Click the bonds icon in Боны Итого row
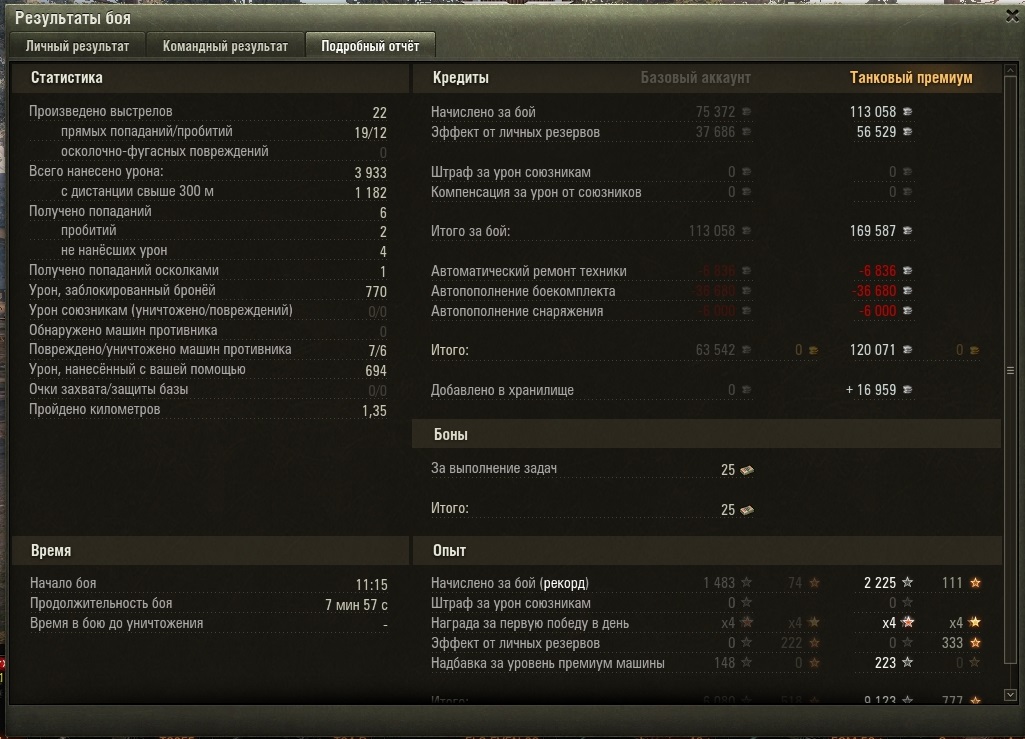1025x739 pixels. [x=747, y=509]
